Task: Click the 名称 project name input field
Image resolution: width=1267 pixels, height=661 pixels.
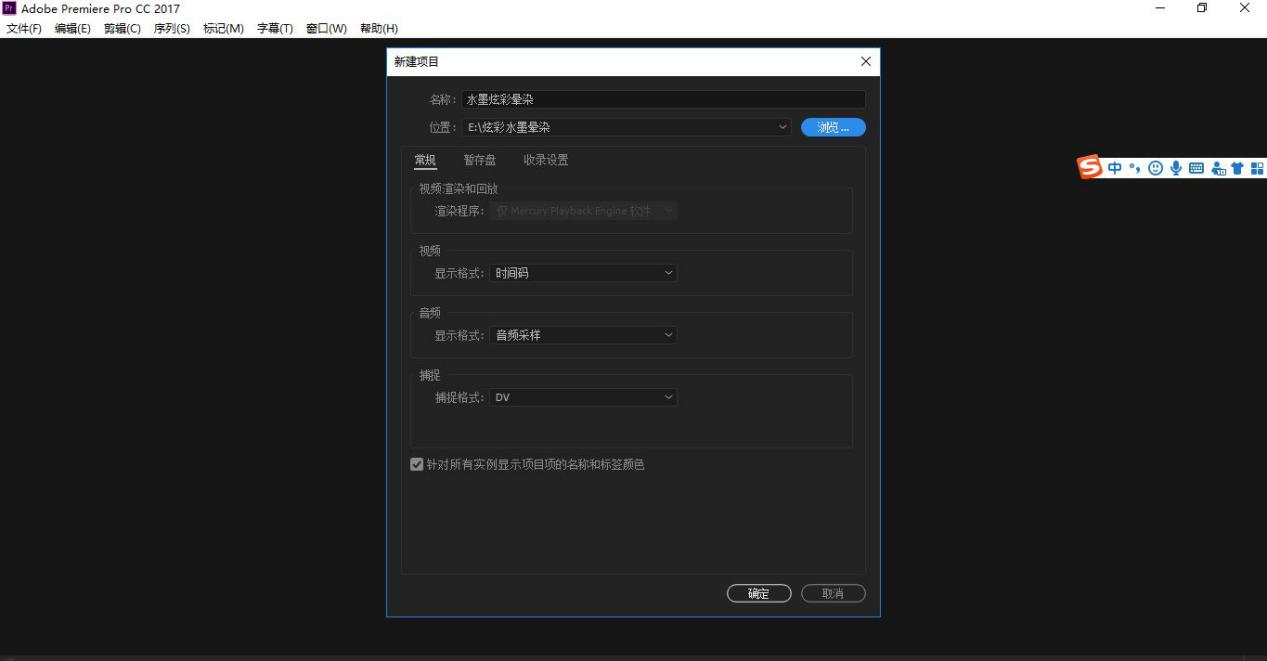Action: [x=664, y=100]
